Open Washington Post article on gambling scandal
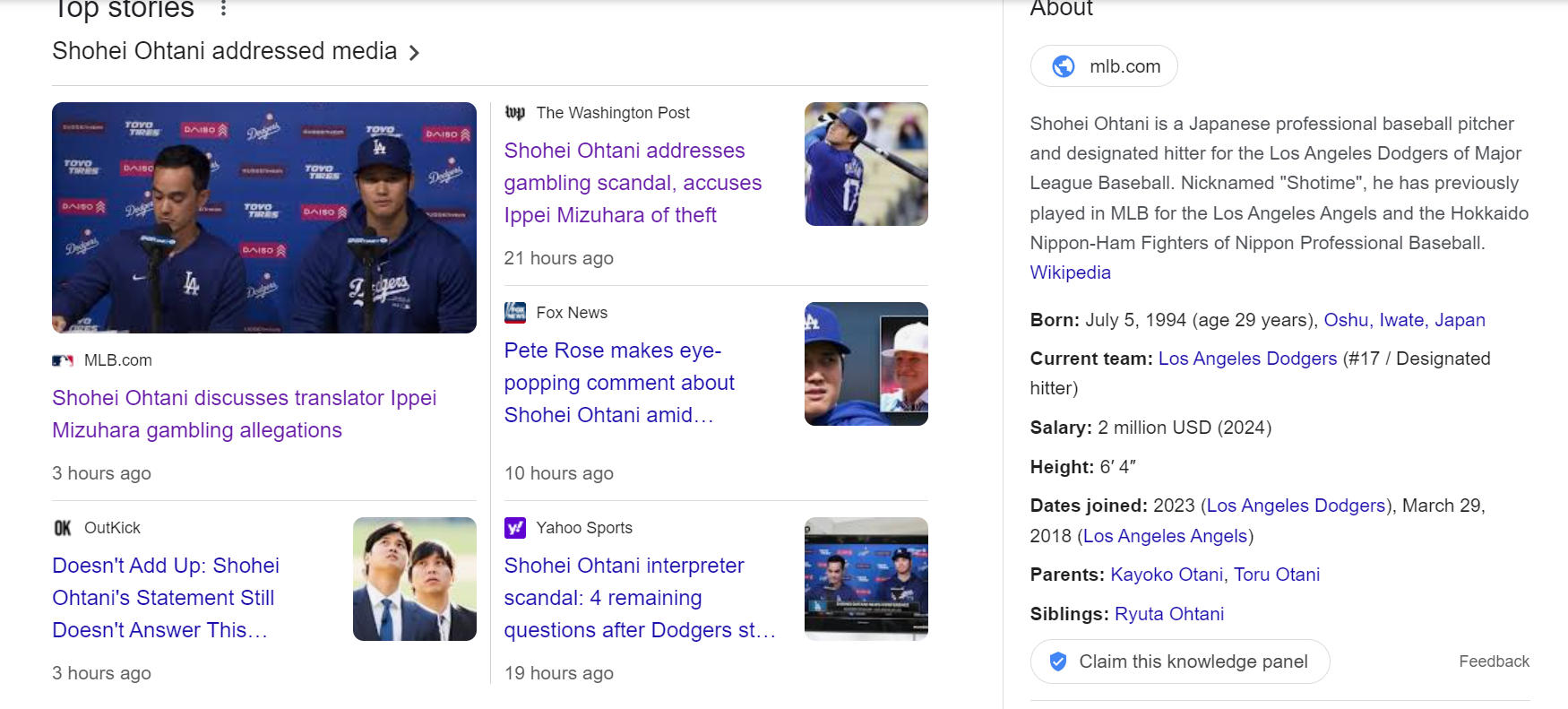The image size is (1568, 709). pos(633,183)
